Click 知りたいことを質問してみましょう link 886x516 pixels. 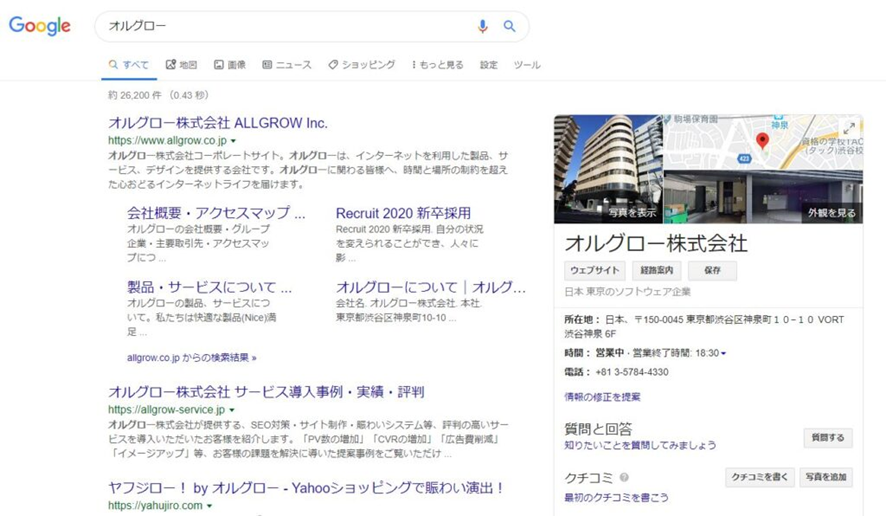tap(640, 445)
